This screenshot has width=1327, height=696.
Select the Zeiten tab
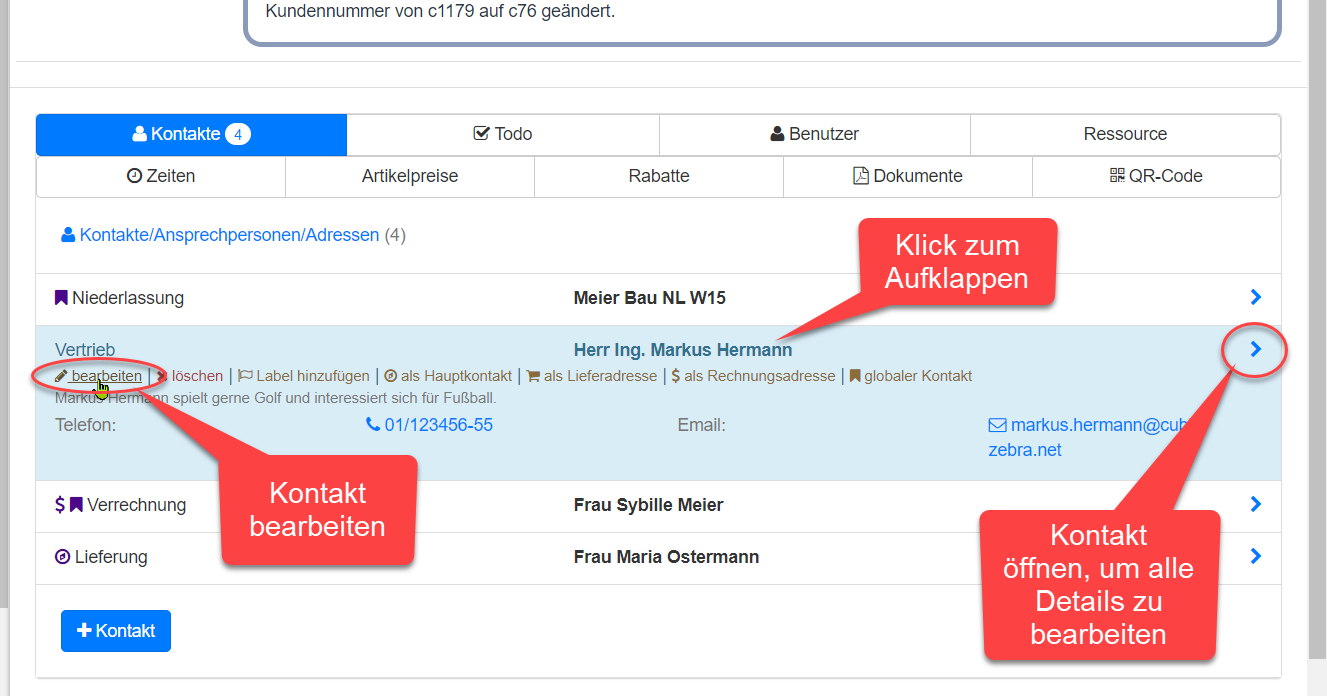161,176
